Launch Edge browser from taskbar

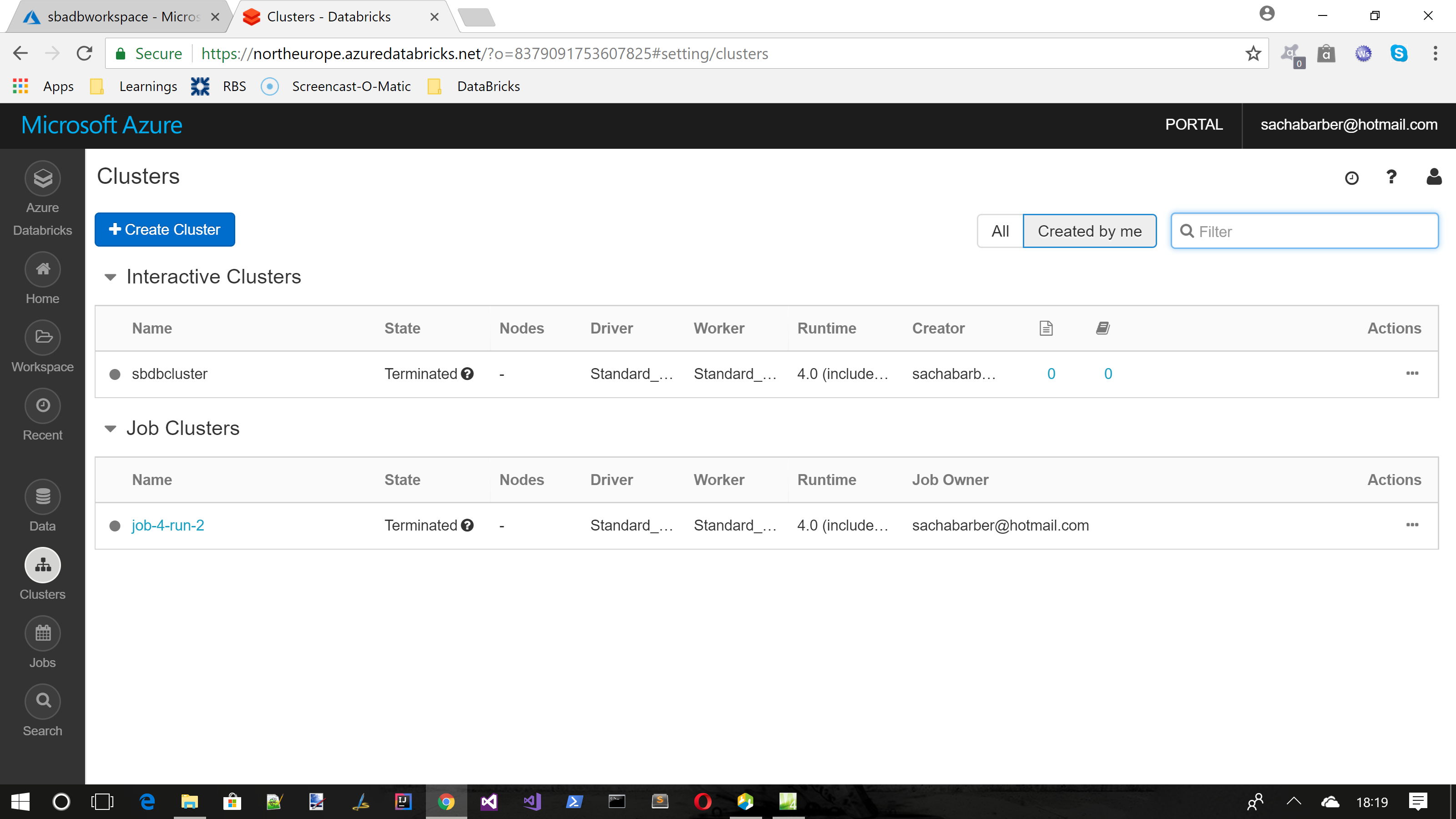coord(147,801)
